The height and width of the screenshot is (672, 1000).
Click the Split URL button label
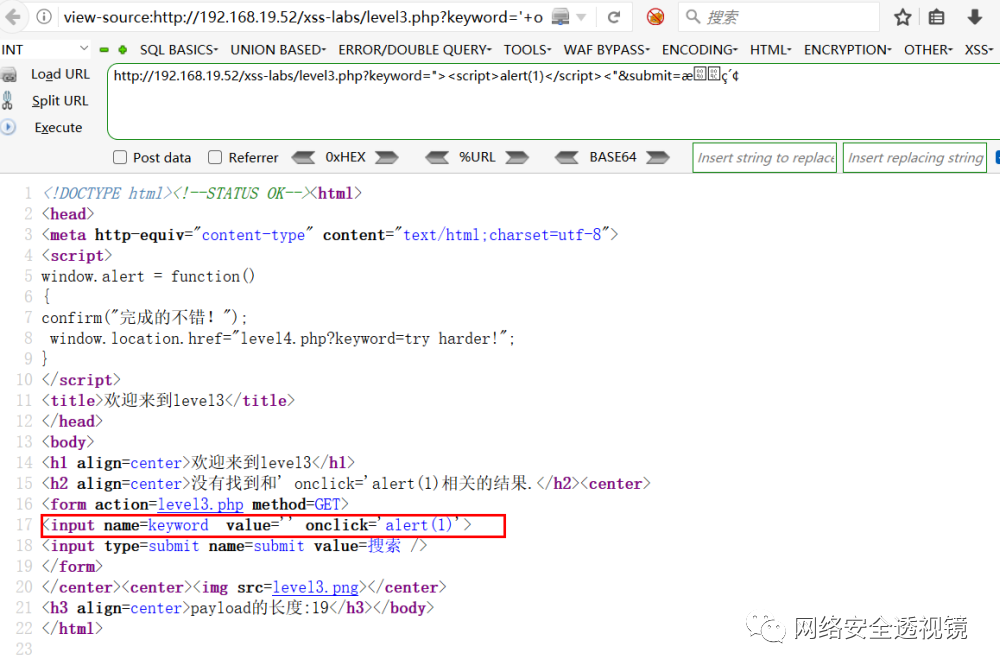[x=60, y=101]
